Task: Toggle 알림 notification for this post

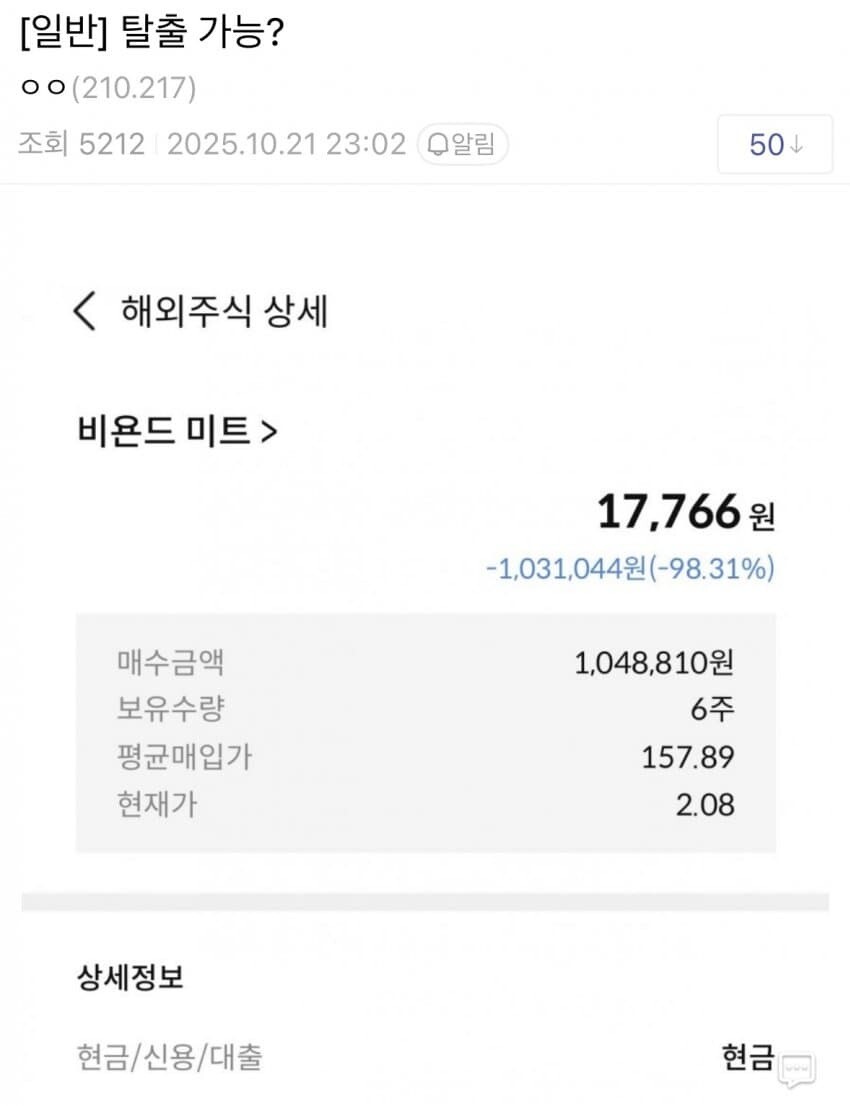Action: coord(462,145)
